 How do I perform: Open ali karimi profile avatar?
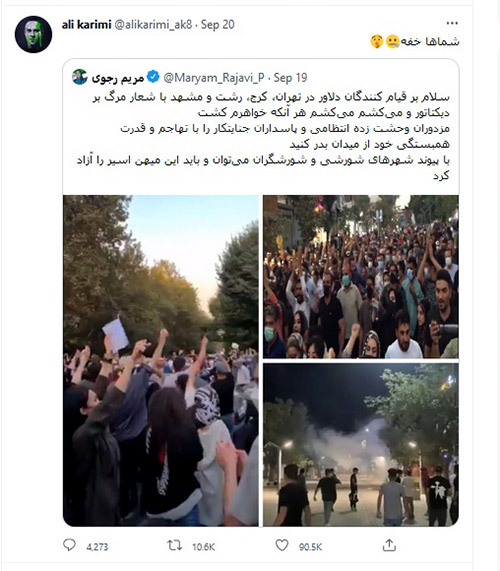pos(33,34)
